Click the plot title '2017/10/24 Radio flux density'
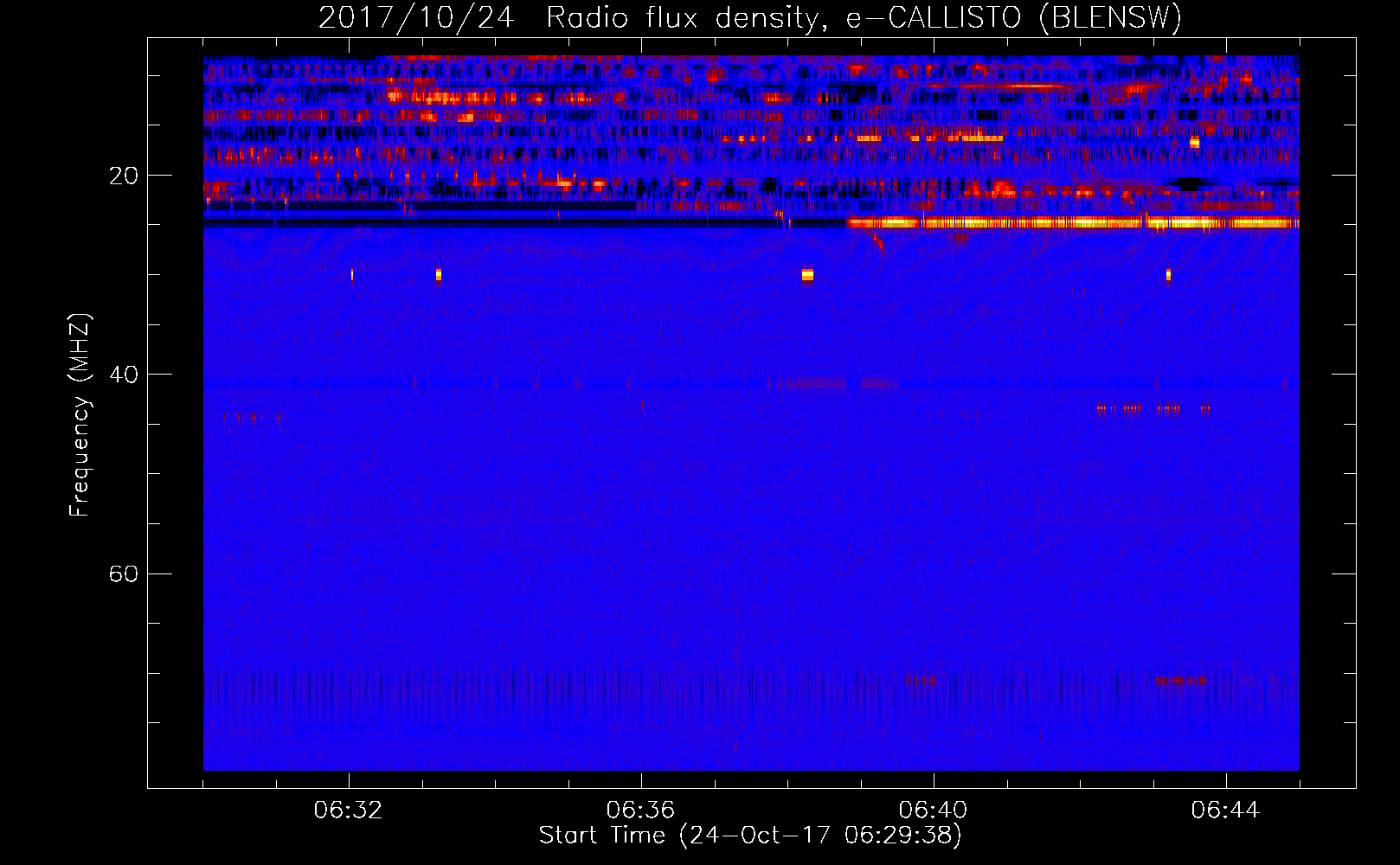Image resolution: width=1400 pixels, height=865 pixels. 749,17
